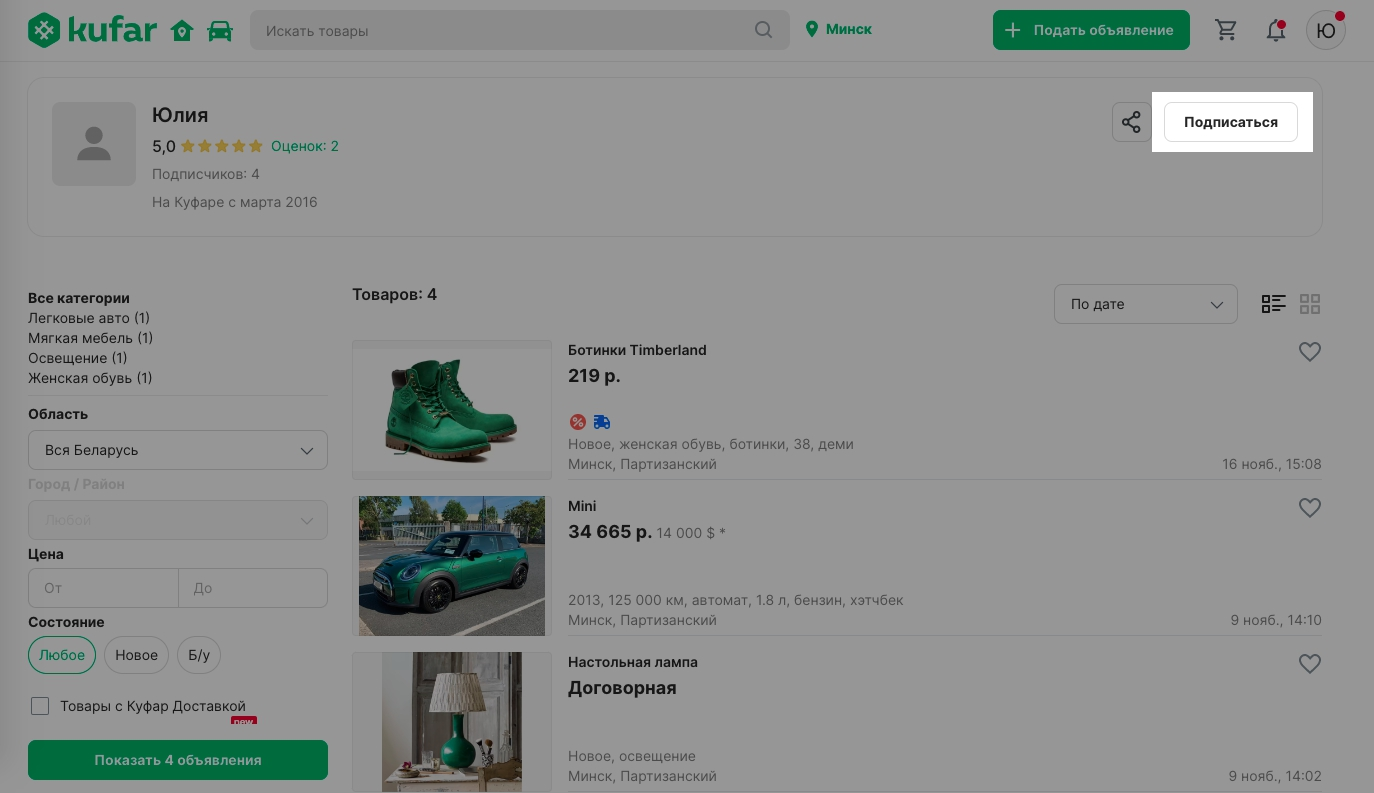This screenshot has height=793, width=1374.
Task: Add Mini listing to favorites
Action: [x=1310, y=508]
